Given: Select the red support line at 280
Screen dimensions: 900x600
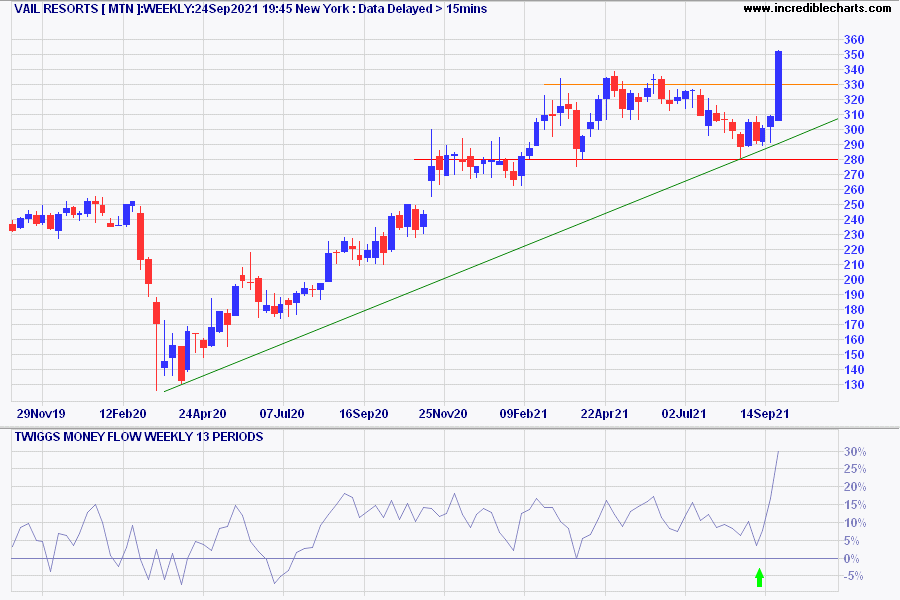Looking at the screenshot, I should coord(626,160).
